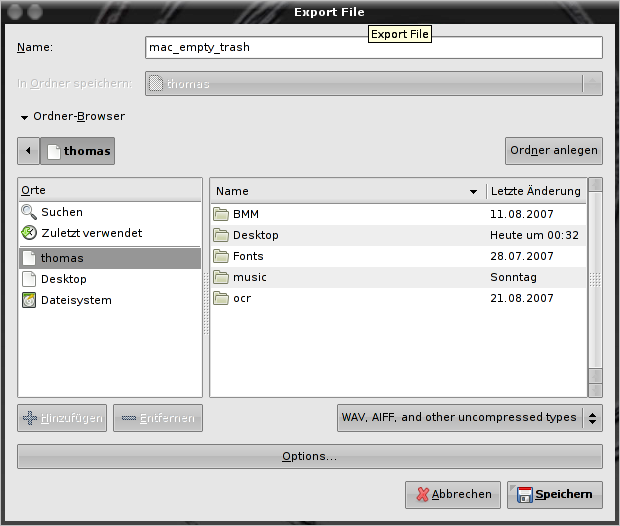The width and height of the screenshot is (620, 526).
Task: Click the Speichern button
Action: [x=555, y=495]
